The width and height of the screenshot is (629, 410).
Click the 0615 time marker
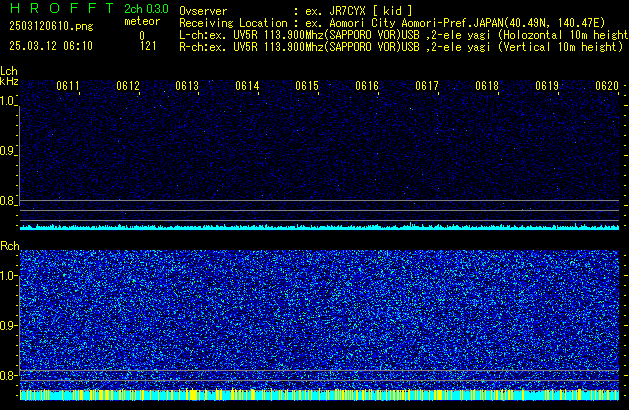[307, 86]
